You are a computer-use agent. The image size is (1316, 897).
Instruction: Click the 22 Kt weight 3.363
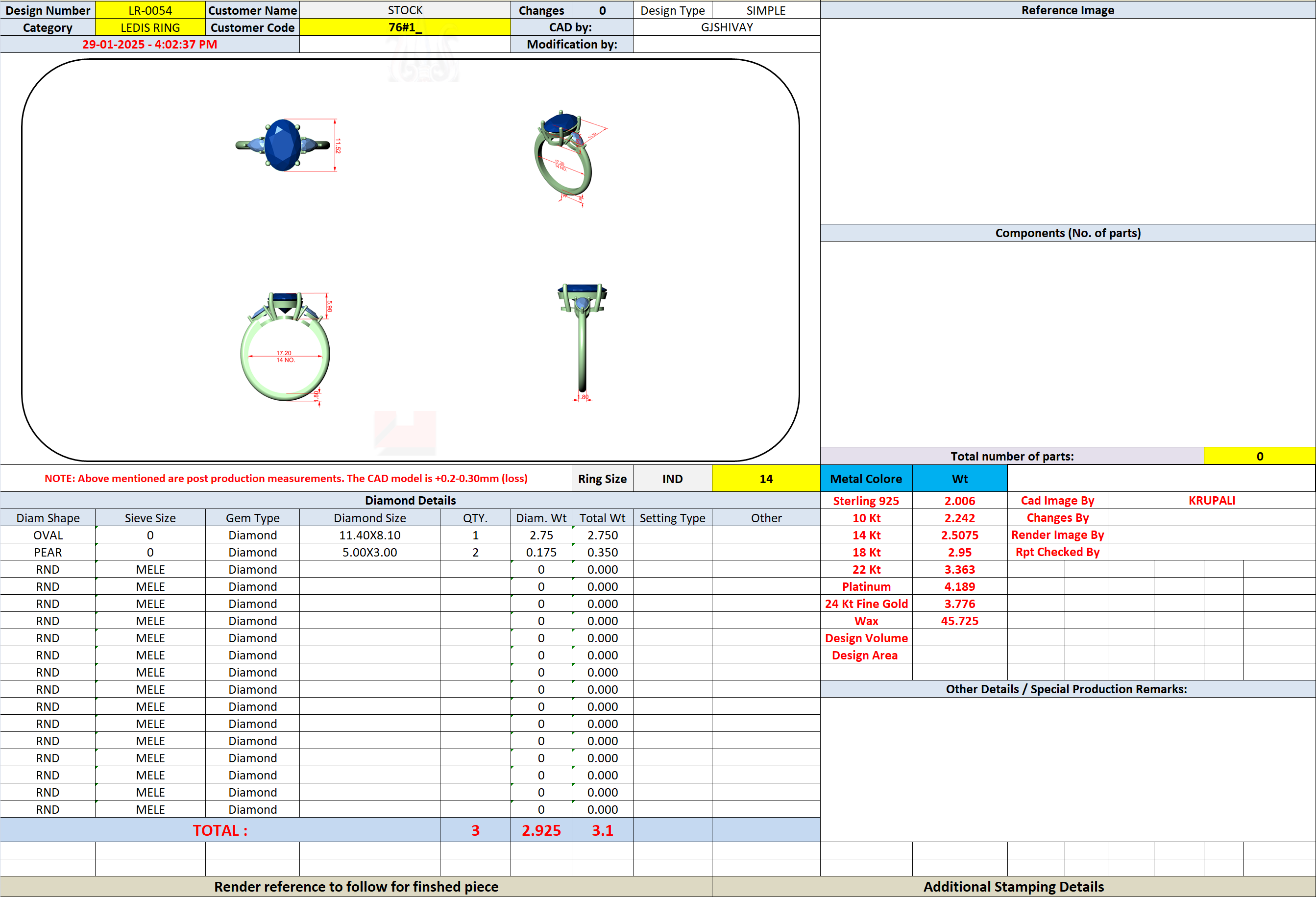pos(959,569)
